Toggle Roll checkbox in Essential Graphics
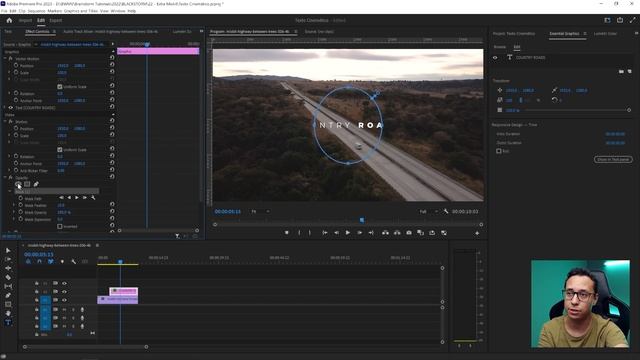 (x=499, y=151)
